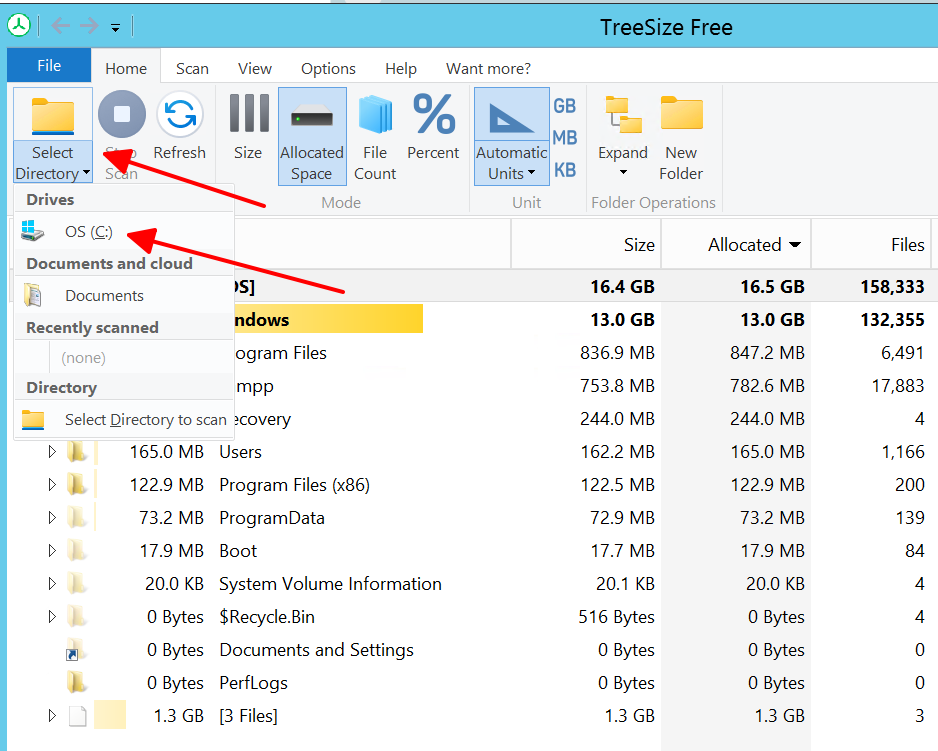Viewport: 938px width, 751px height.
Task: Toggle Automatic Units
Action: point(511,136)
